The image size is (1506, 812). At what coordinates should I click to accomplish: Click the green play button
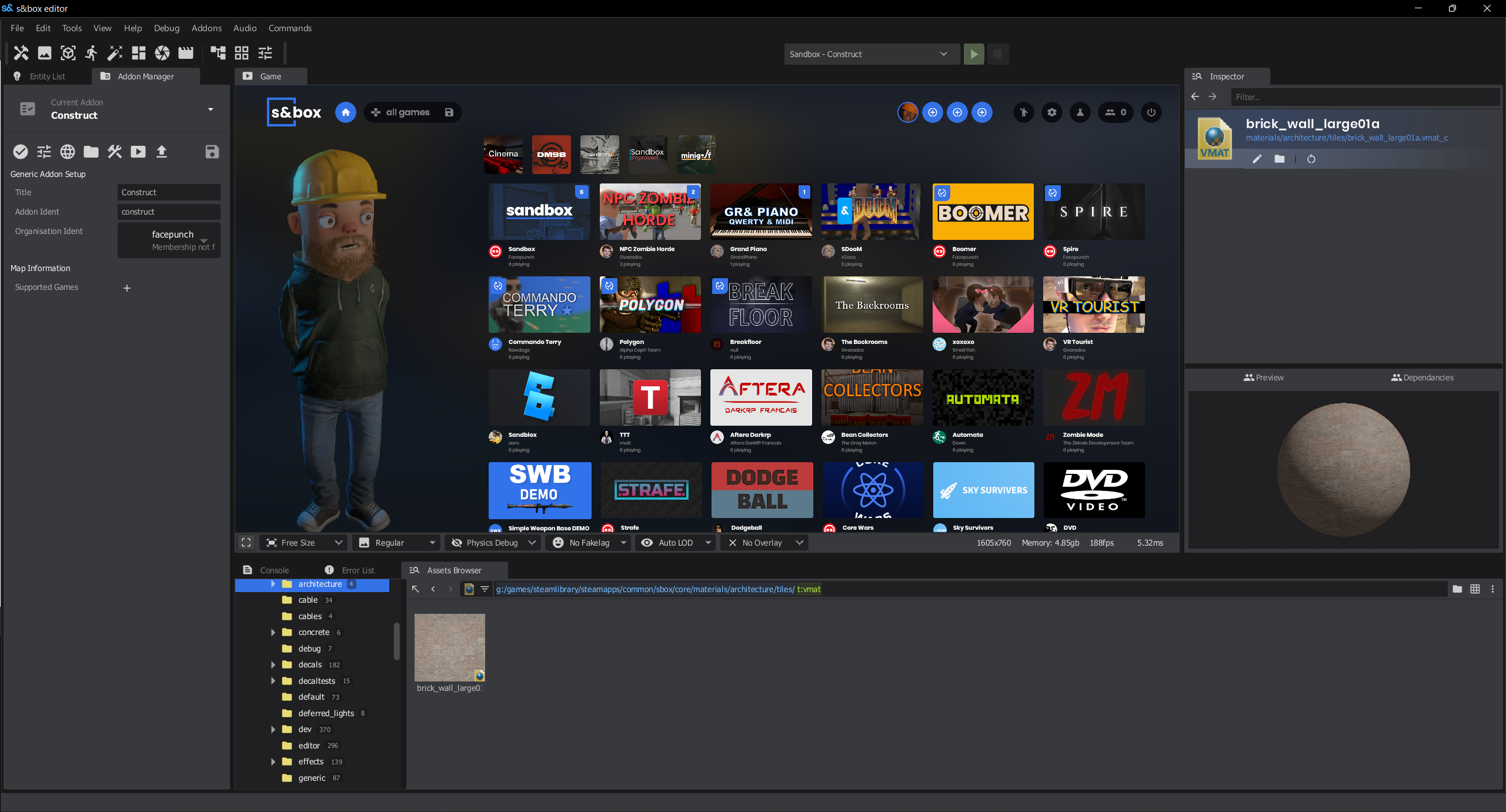pos(974,54)
